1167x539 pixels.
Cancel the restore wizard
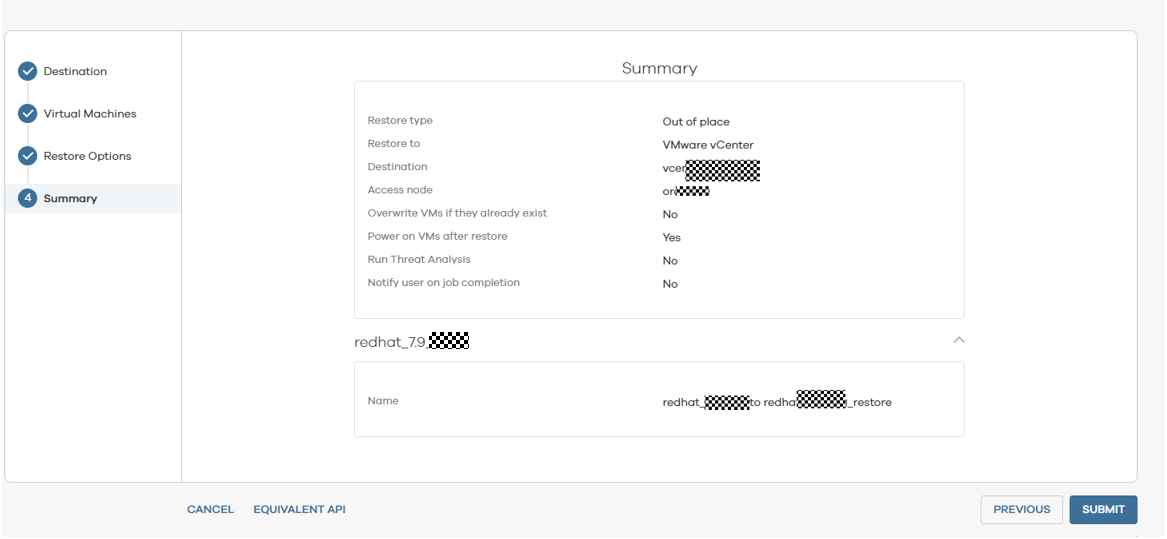point(210,510)
